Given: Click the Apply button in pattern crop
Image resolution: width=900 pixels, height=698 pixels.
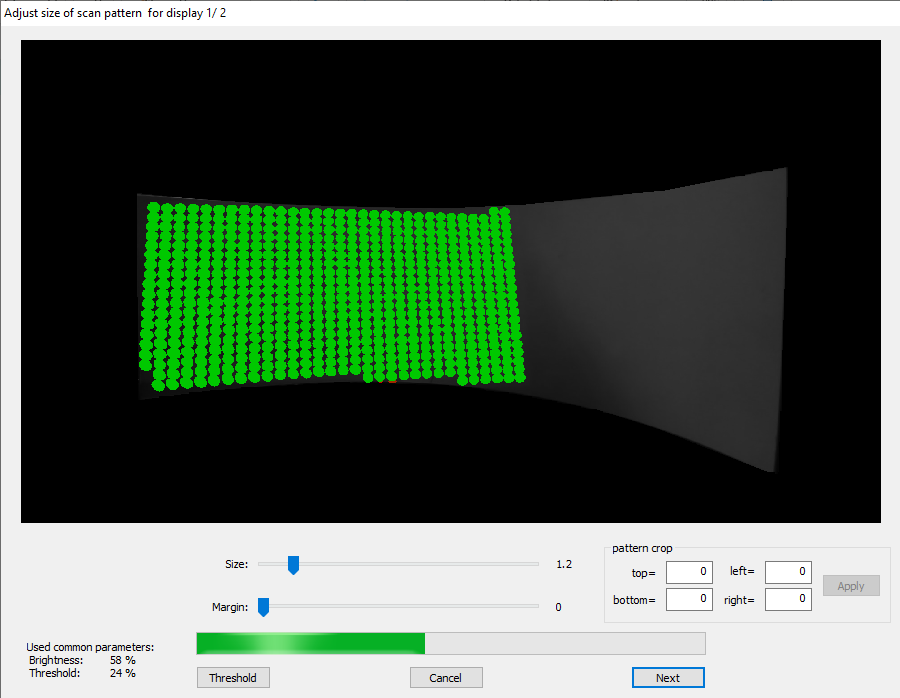Looking at the screenshot, I should (851, 586).
